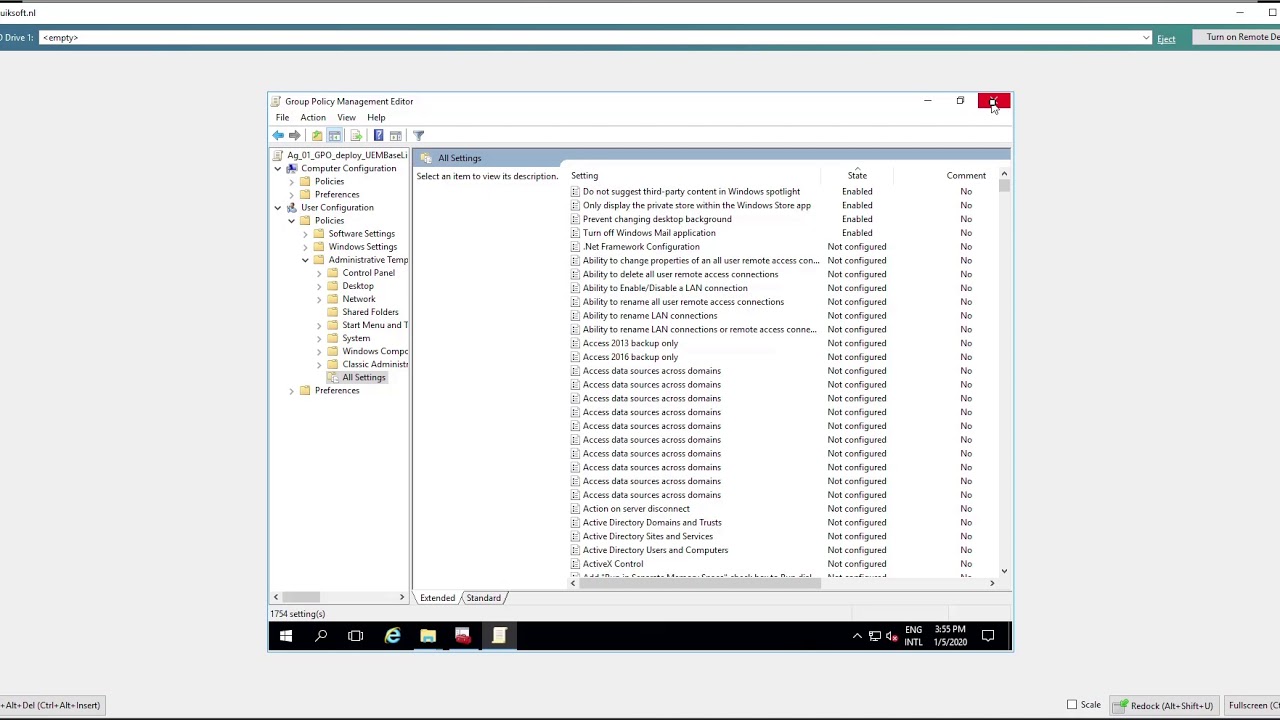Select 'Prevent changing desktop background' setting
This screenshot has width=1280, height=720.
coord(657,219)
